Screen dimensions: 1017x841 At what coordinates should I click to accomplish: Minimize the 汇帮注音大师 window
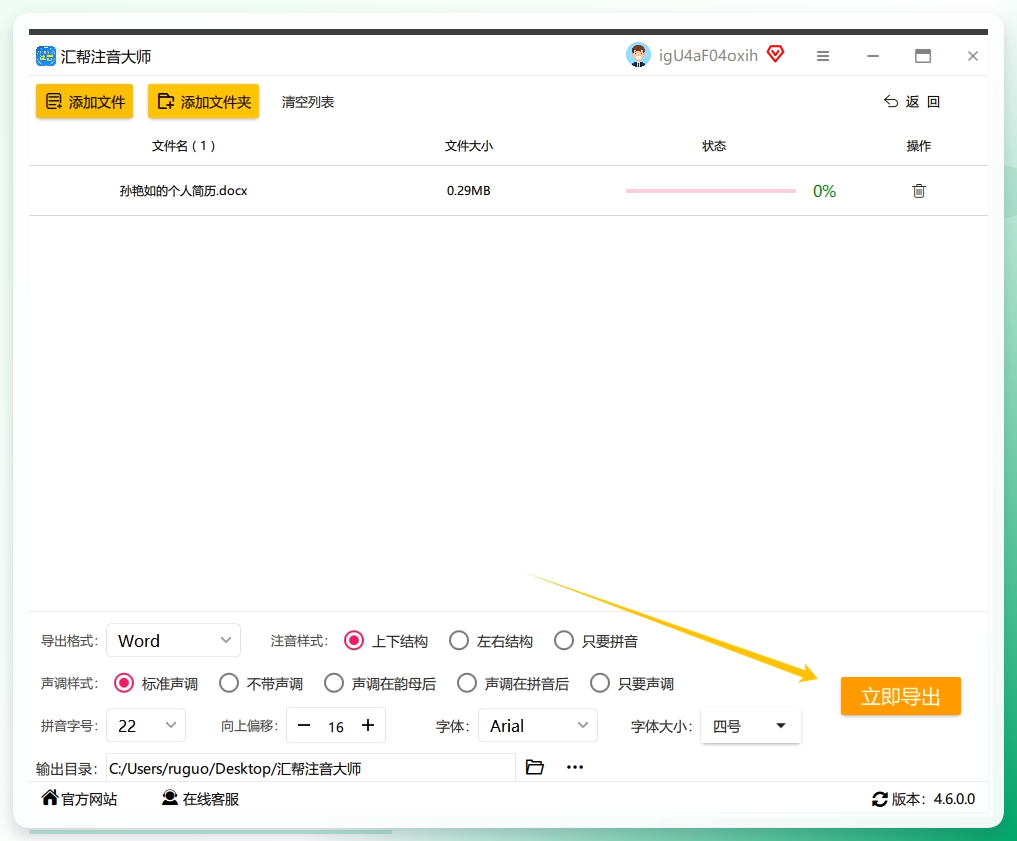click(x=873, y=56)
